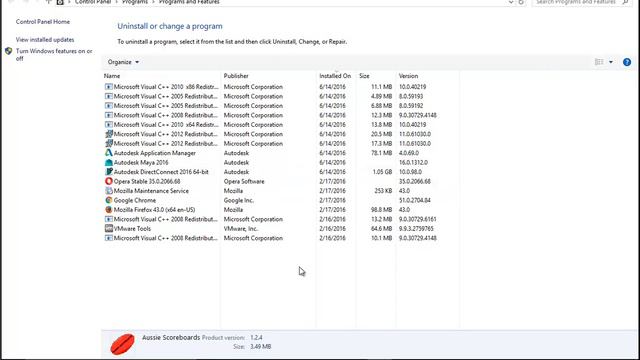This screenshot has height=360, width=640.
Task: Click the 78.1 MB size cell
Action: (x=382, y=153)
